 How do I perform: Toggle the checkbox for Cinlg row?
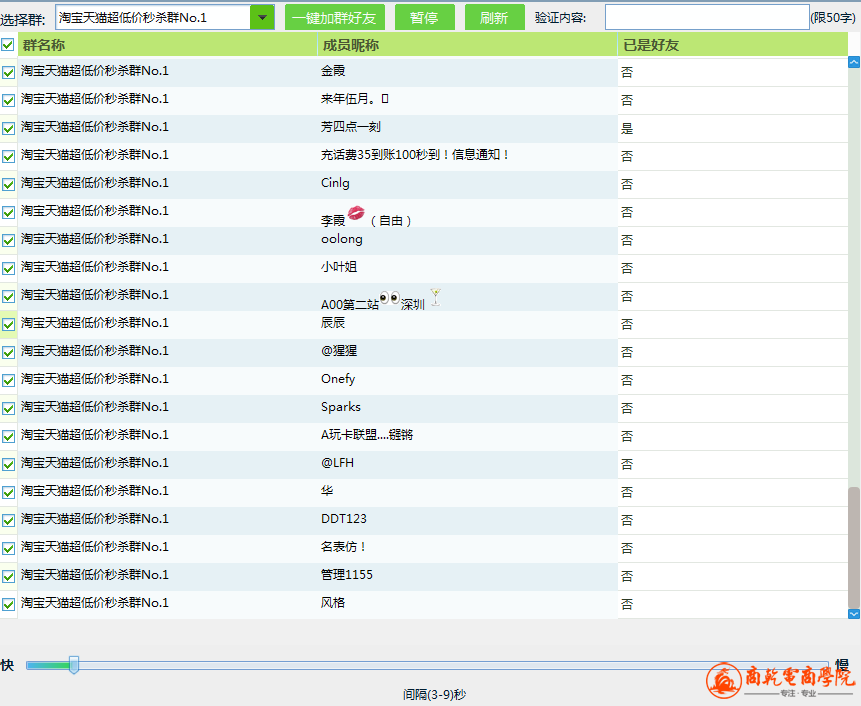click(8, 184)
